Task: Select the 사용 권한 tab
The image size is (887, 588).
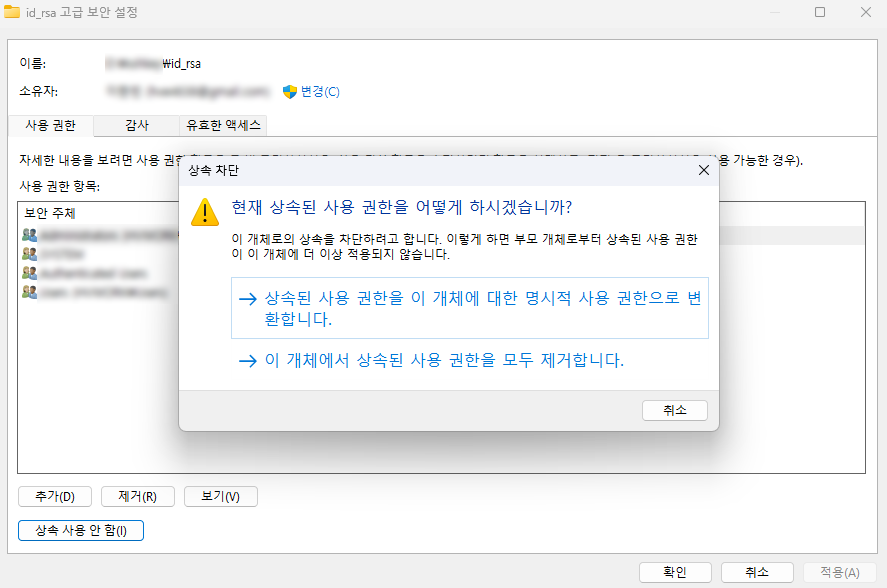Action: [50, 125]
